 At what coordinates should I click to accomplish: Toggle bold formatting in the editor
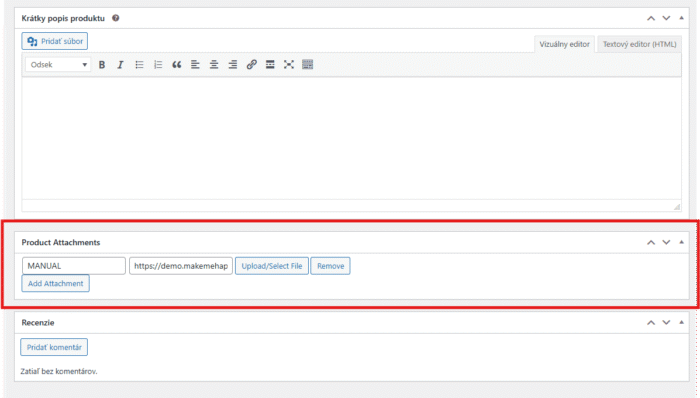[102, 65]
